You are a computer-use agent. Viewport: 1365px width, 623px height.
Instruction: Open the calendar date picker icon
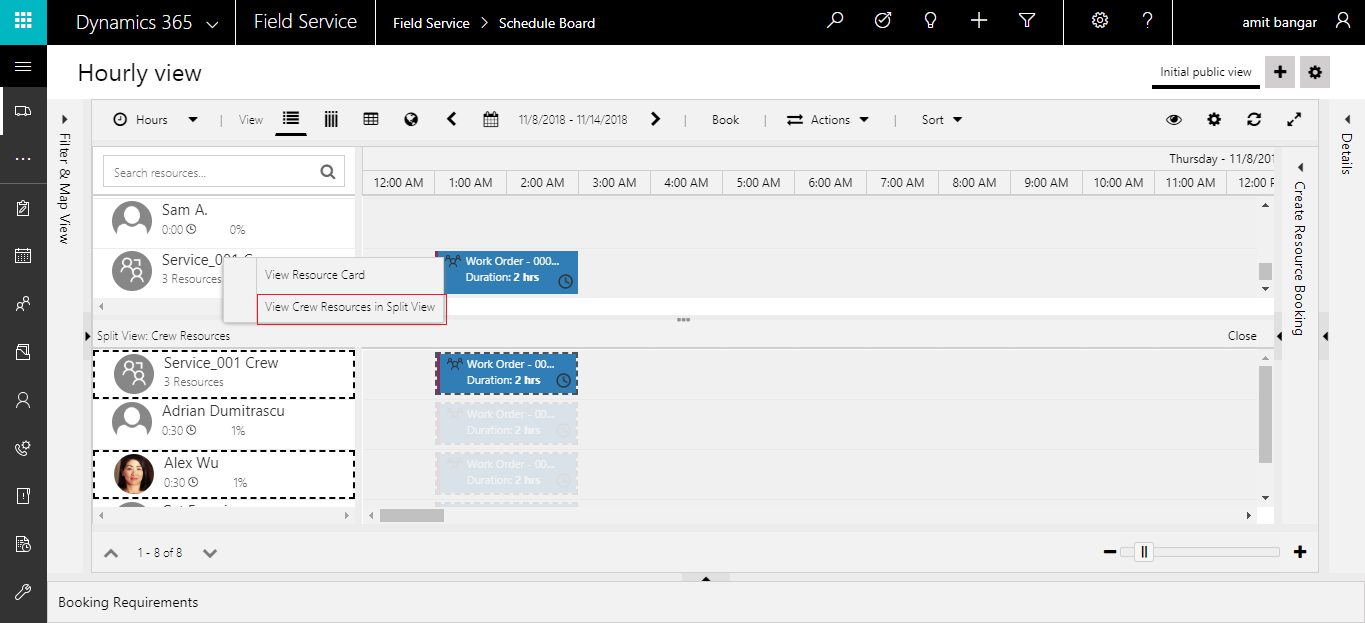tap(491, 119)
